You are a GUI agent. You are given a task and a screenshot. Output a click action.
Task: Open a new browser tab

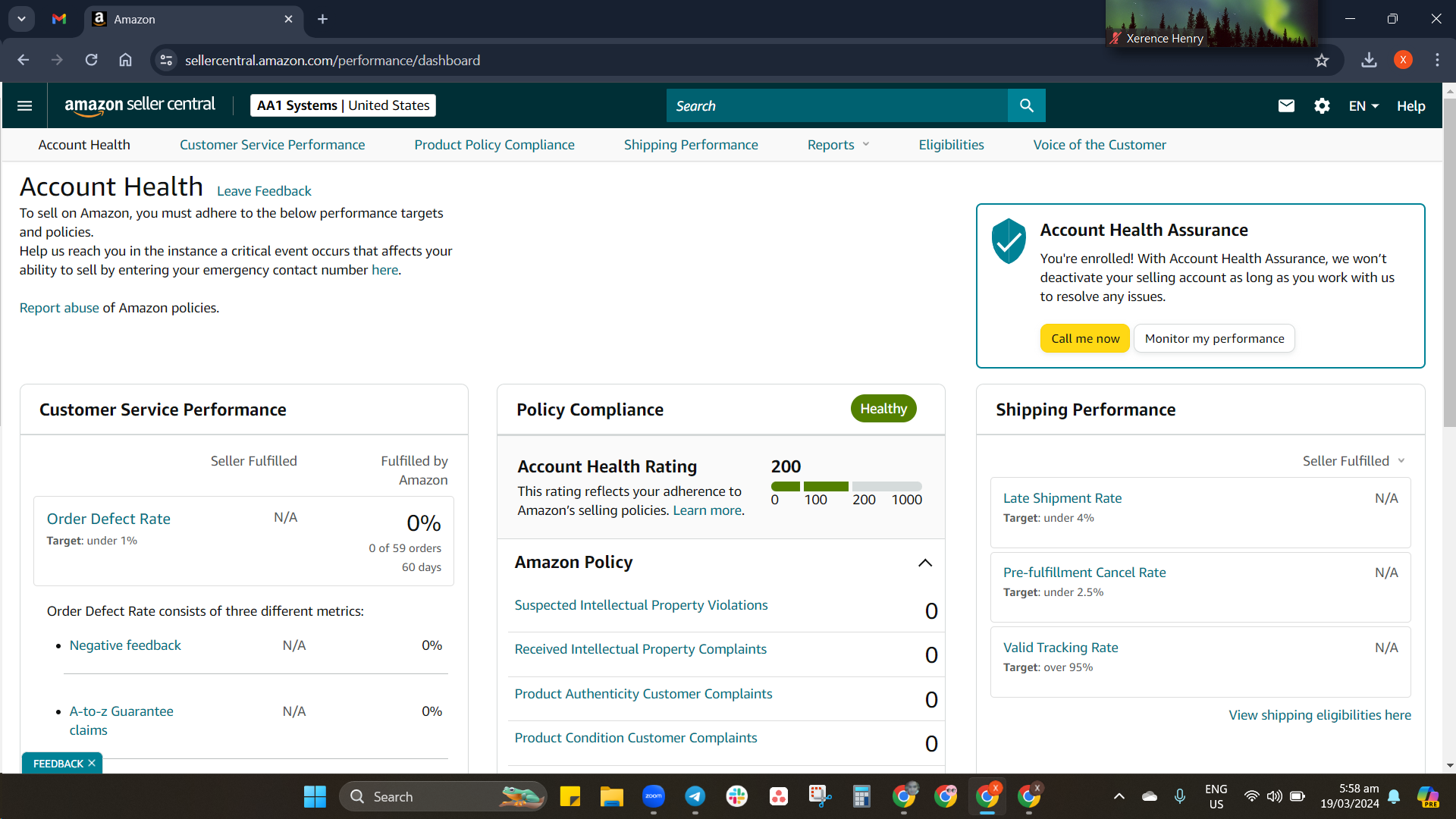click(322, 19)
